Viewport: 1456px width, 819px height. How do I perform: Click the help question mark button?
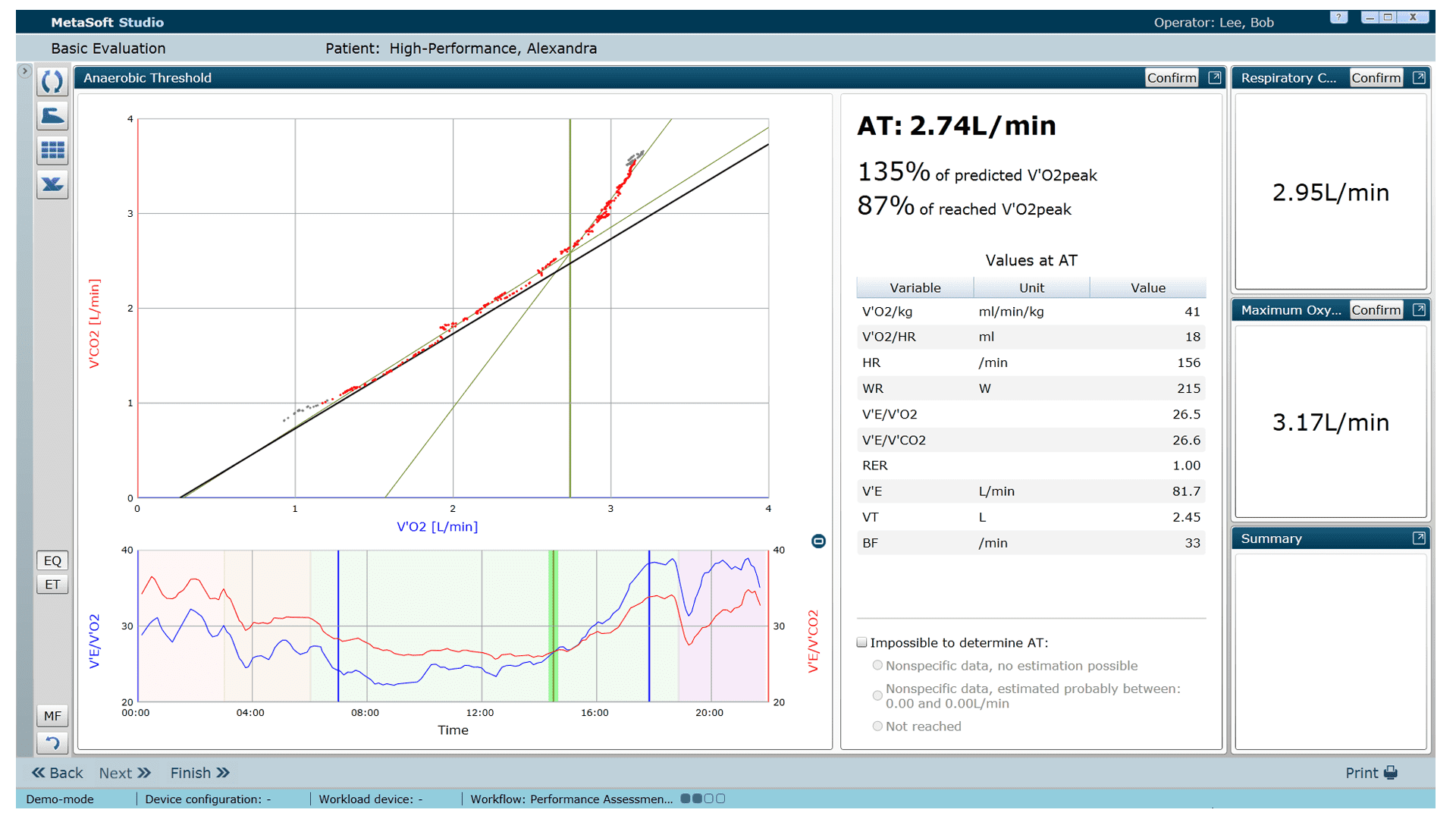1338,17
